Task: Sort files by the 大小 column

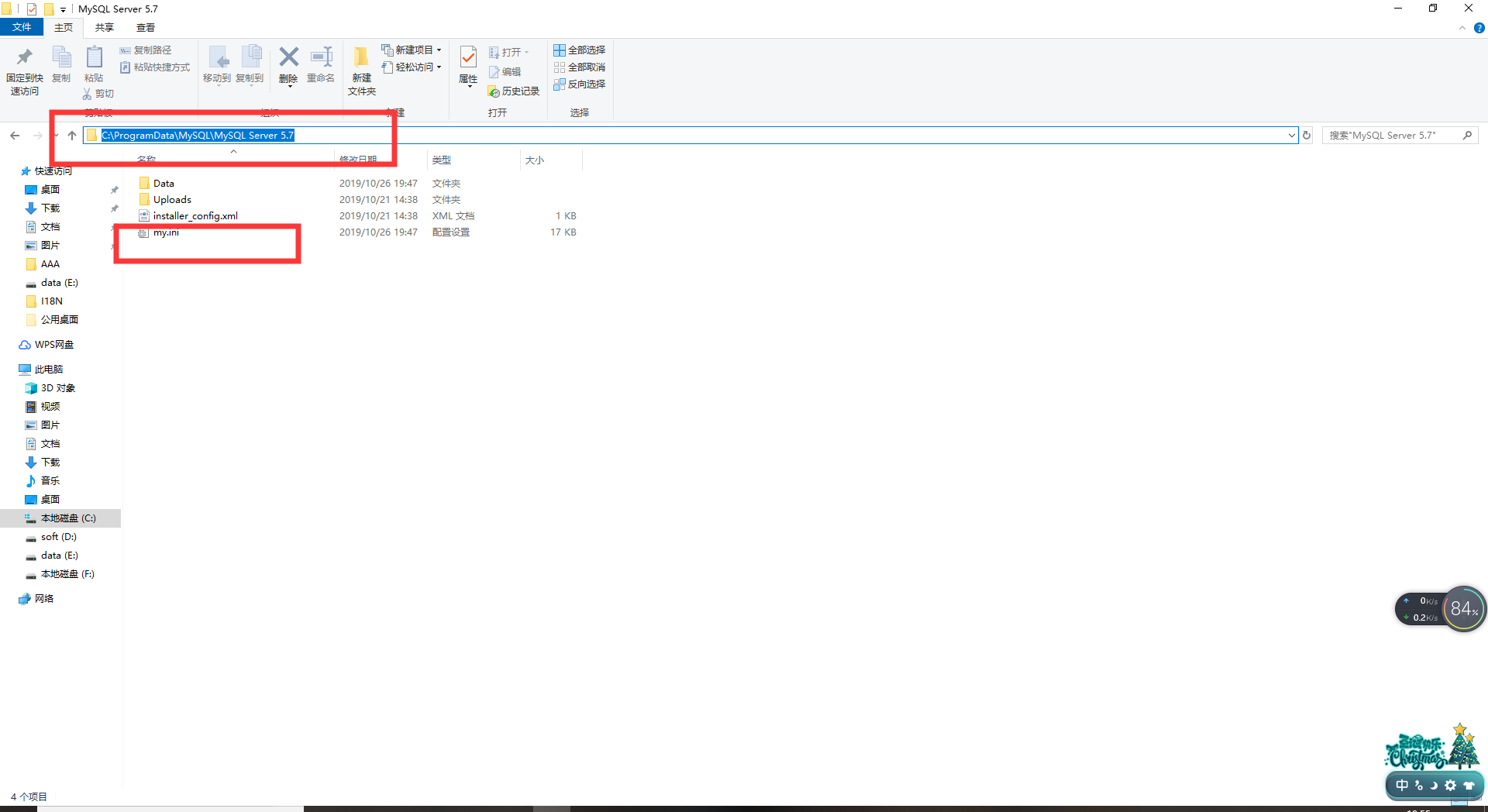Action: coord(550,160)
